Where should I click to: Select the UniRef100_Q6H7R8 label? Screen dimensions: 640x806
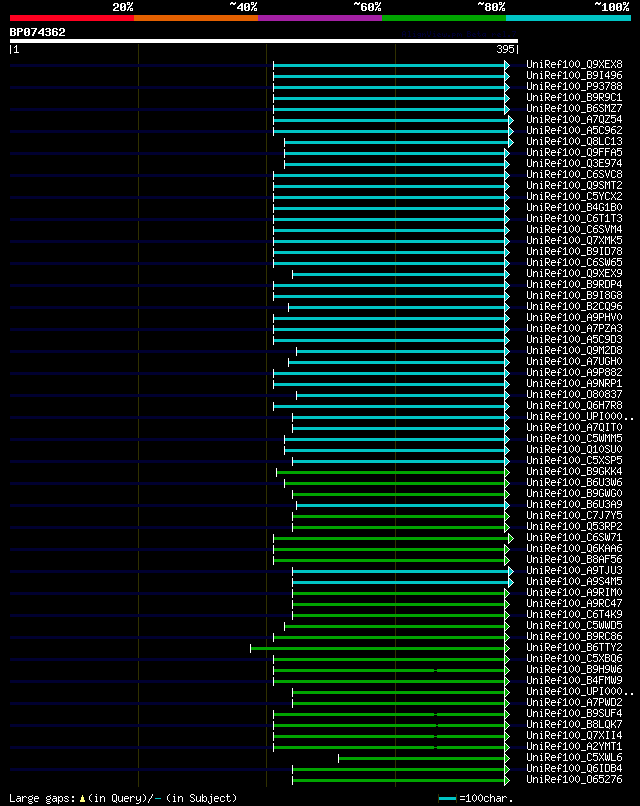574,406
